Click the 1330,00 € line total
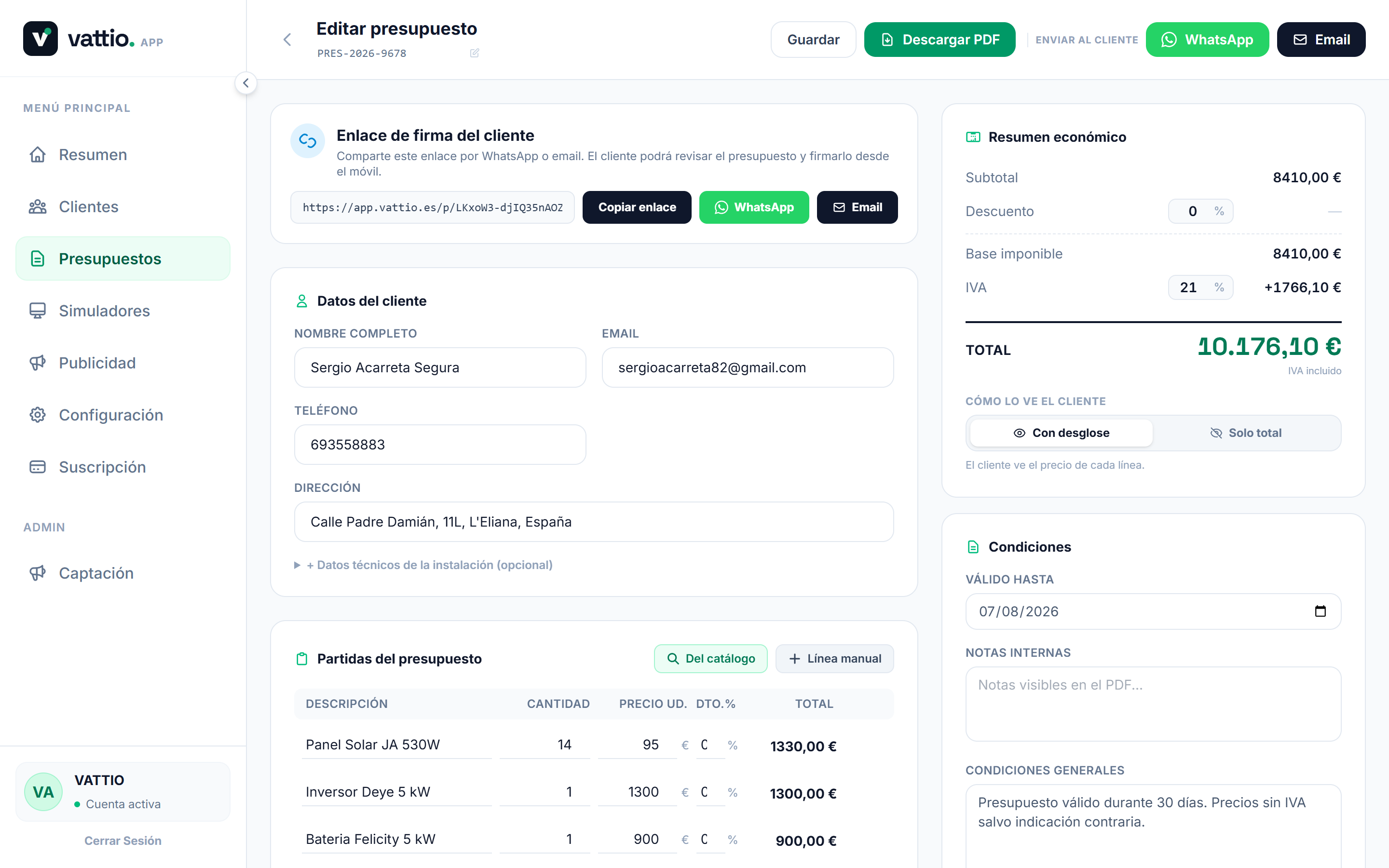 pyautogui.click(x=803, y=746)
